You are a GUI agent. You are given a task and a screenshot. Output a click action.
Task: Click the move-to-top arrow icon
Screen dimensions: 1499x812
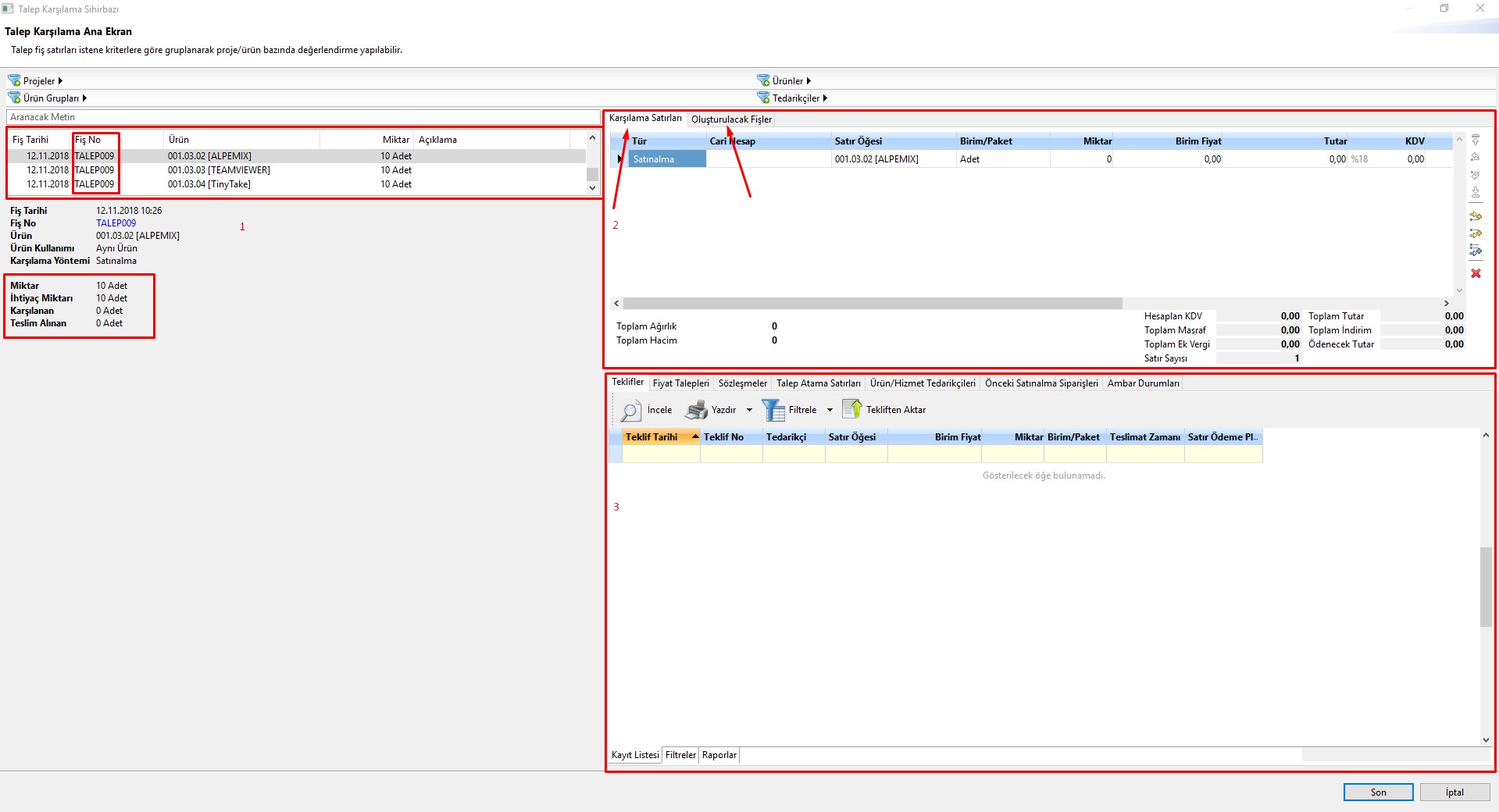tap(1476, 141)
